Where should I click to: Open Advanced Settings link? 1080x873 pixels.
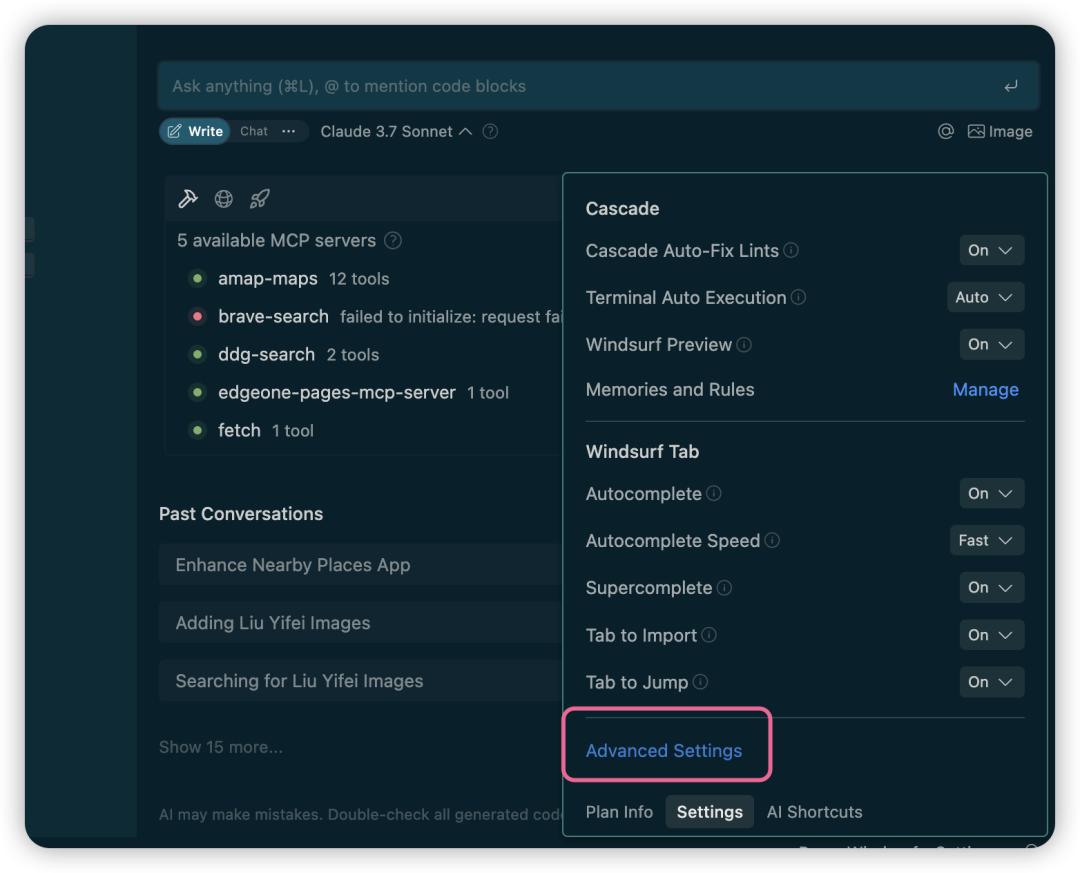click(664, 751)
